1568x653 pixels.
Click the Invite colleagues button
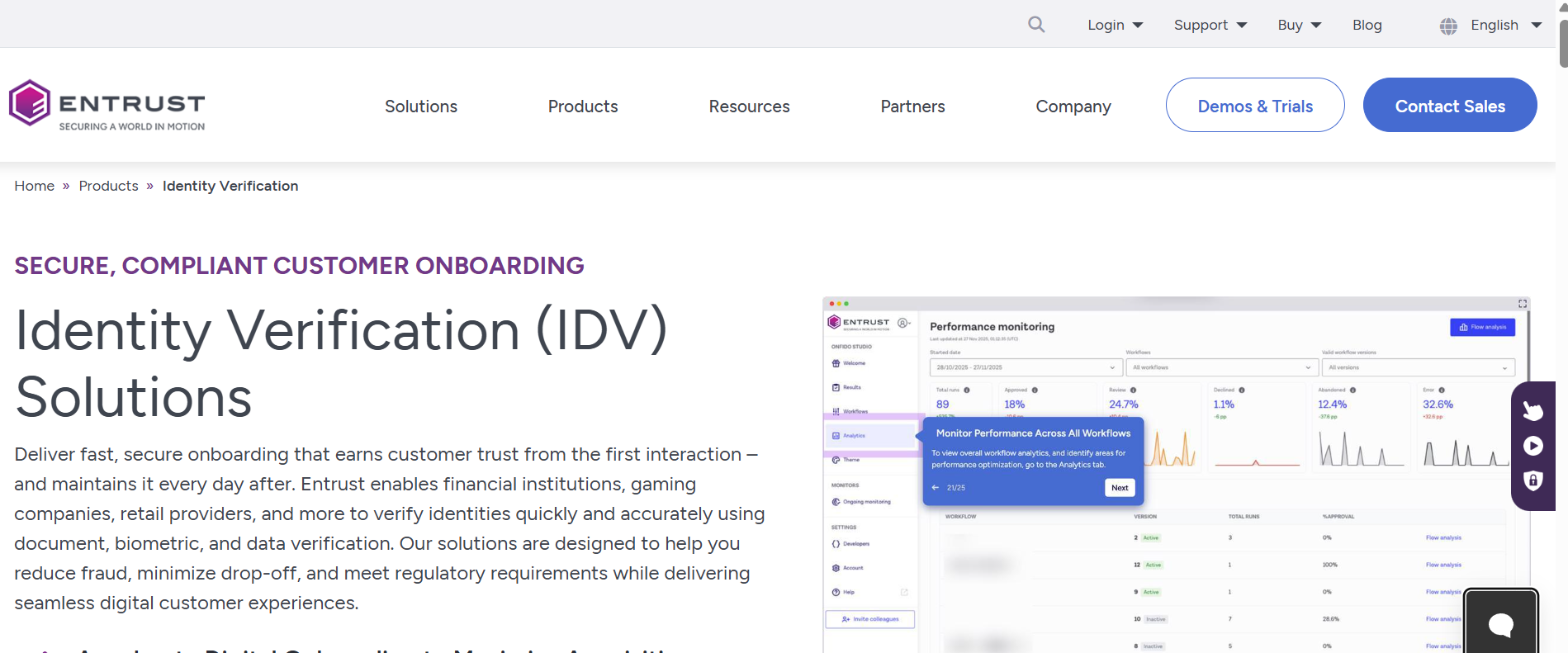(x=870, y=619)
